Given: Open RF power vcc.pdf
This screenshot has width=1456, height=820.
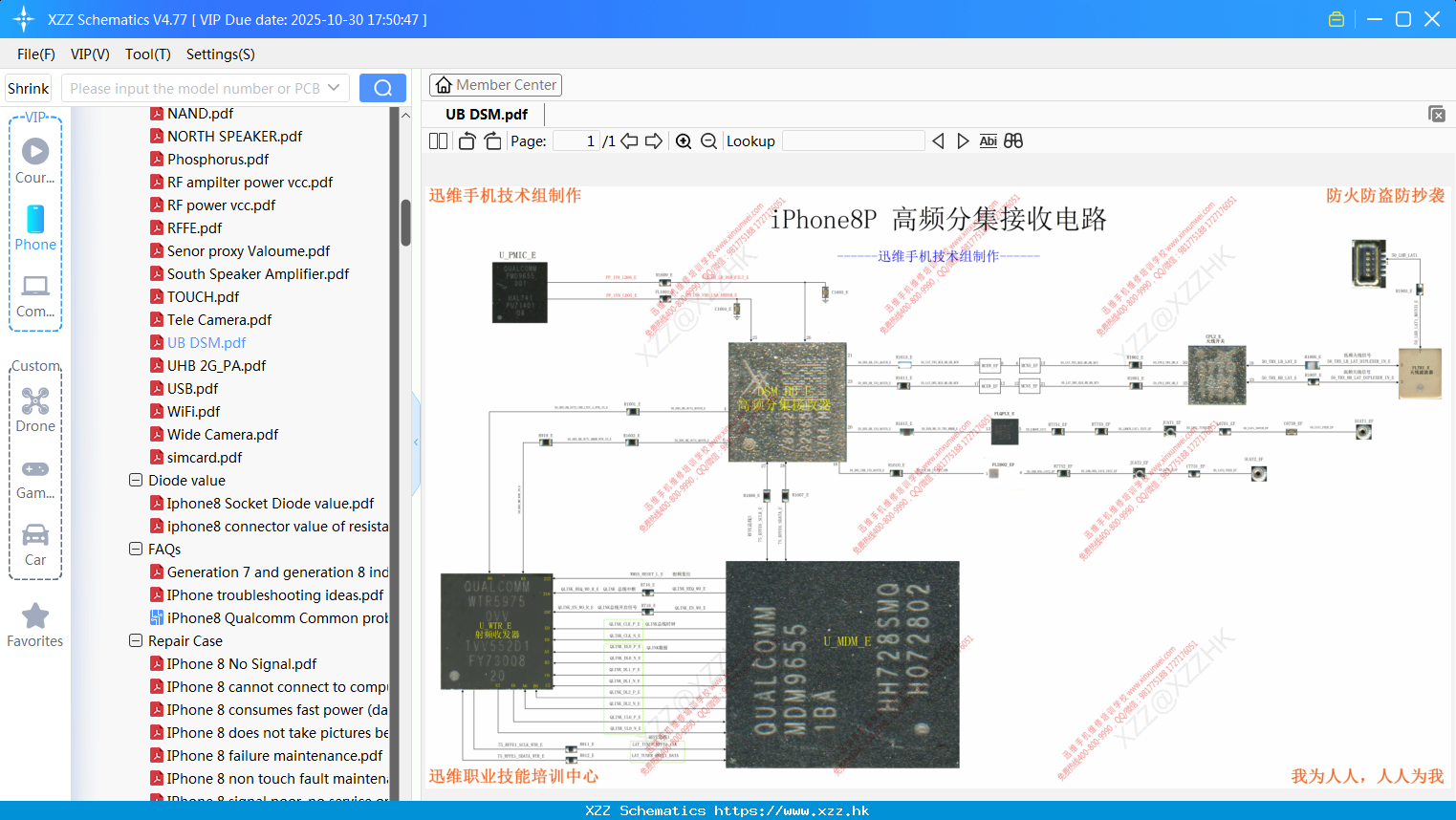Looking at the screenshot, I should [x=221, y=205].
